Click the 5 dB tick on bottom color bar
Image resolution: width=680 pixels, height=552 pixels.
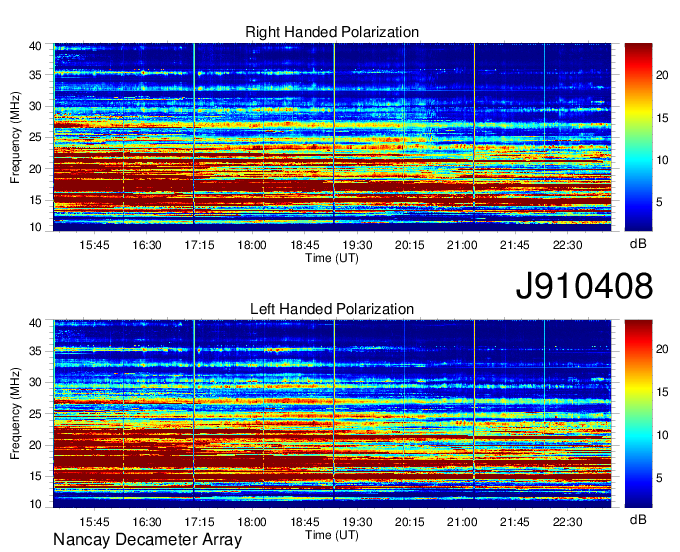coord(659,478)
